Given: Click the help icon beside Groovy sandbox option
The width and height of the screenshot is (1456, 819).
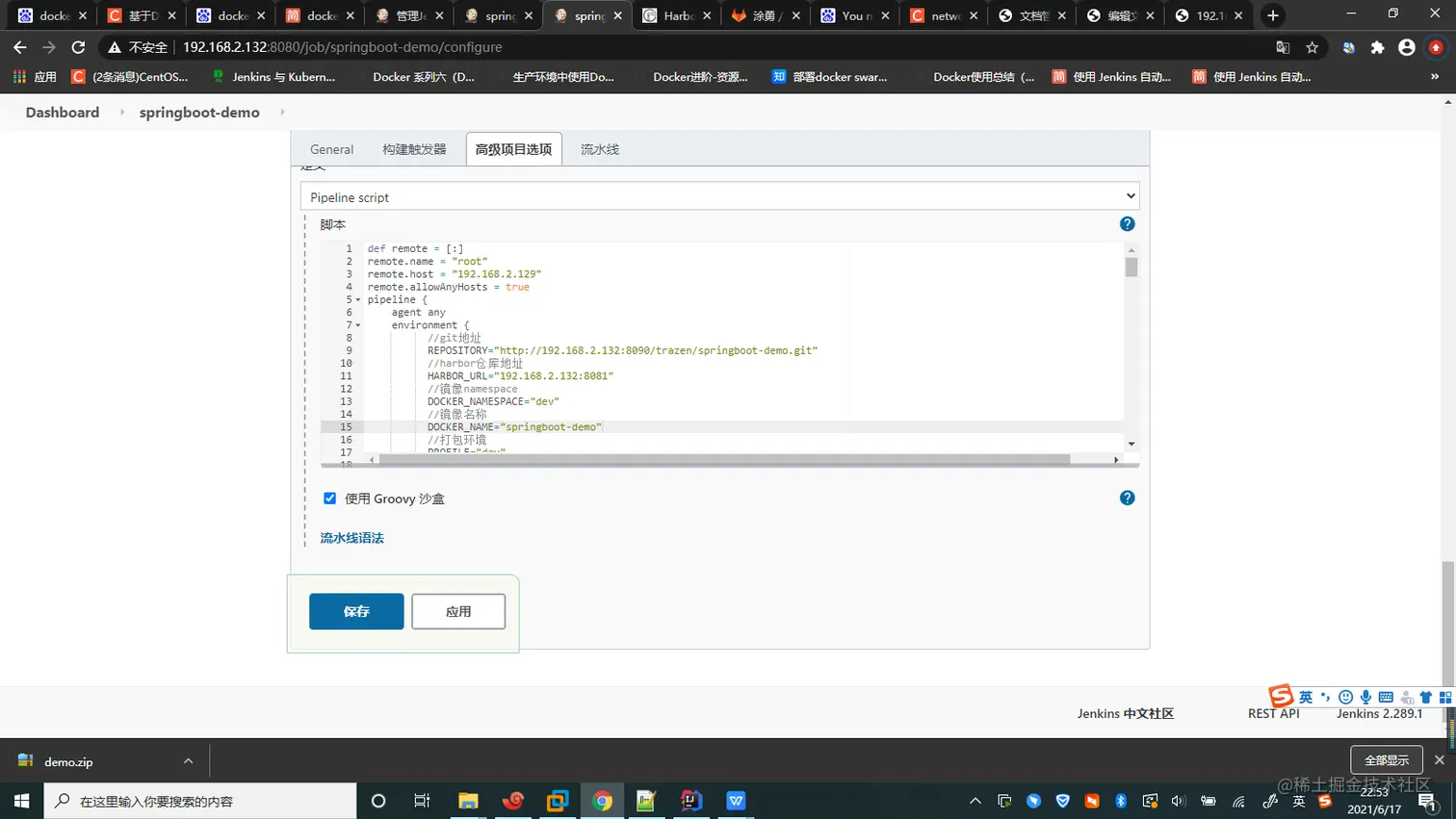Looking at the screenshot, I should [1127, 498].
